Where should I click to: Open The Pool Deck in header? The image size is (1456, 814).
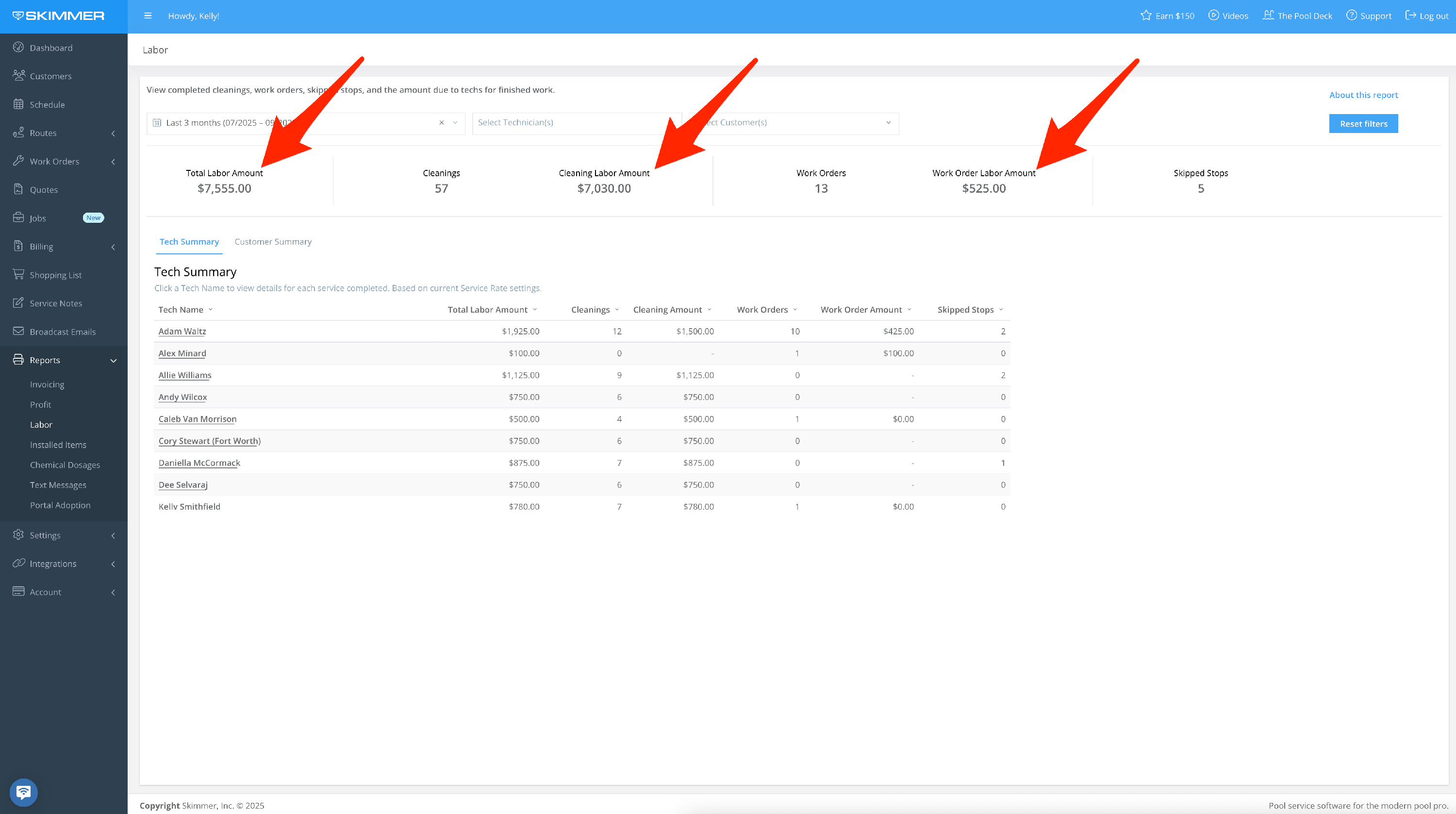1298,16
